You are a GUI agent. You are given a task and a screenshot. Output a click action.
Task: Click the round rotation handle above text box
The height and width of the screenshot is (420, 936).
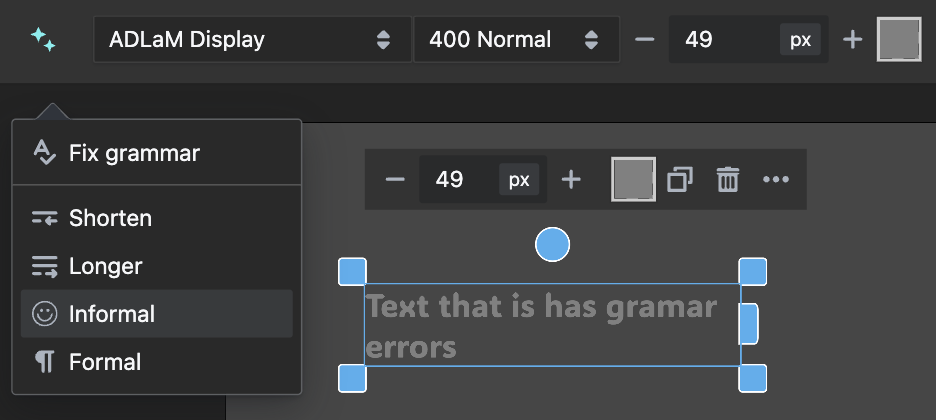click(553, 245)
